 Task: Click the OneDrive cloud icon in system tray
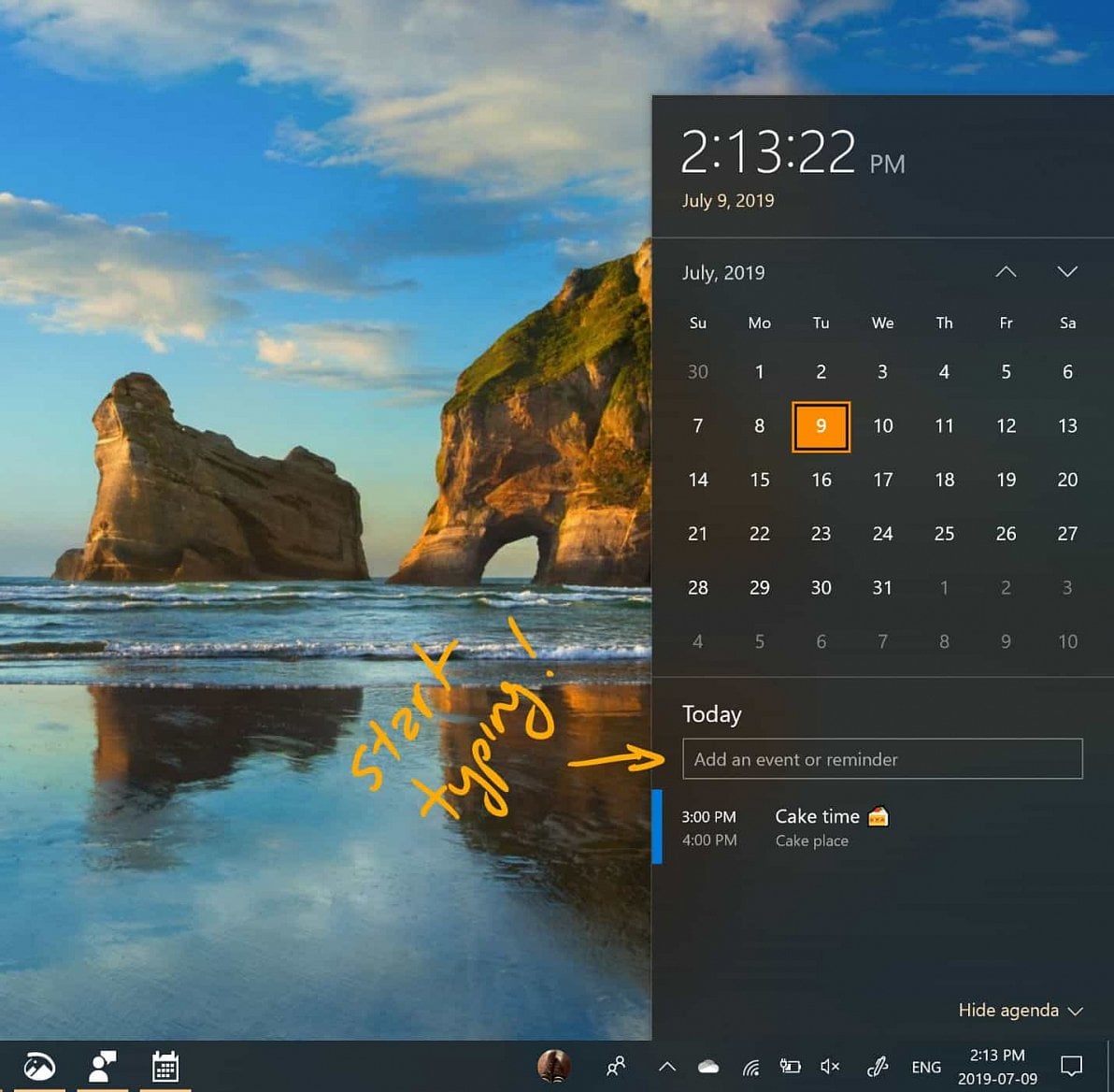[707, 1066]
